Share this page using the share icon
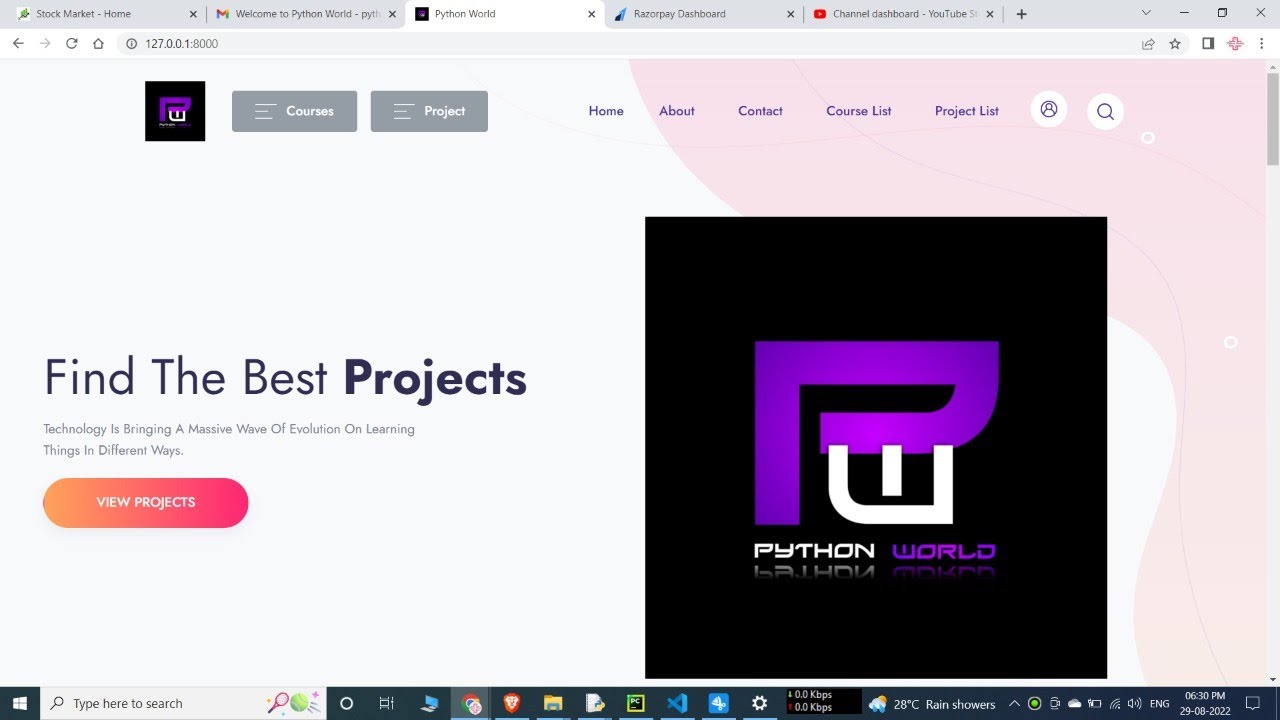This screenshot has width=1280, height=720. (1148, 44)
